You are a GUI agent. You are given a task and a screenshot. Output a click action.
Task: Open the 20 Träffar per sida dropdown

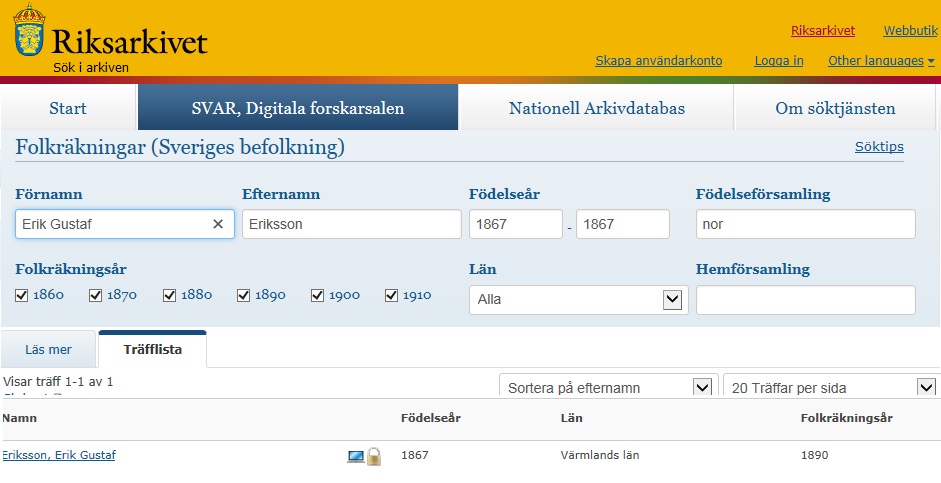(829, 387)
